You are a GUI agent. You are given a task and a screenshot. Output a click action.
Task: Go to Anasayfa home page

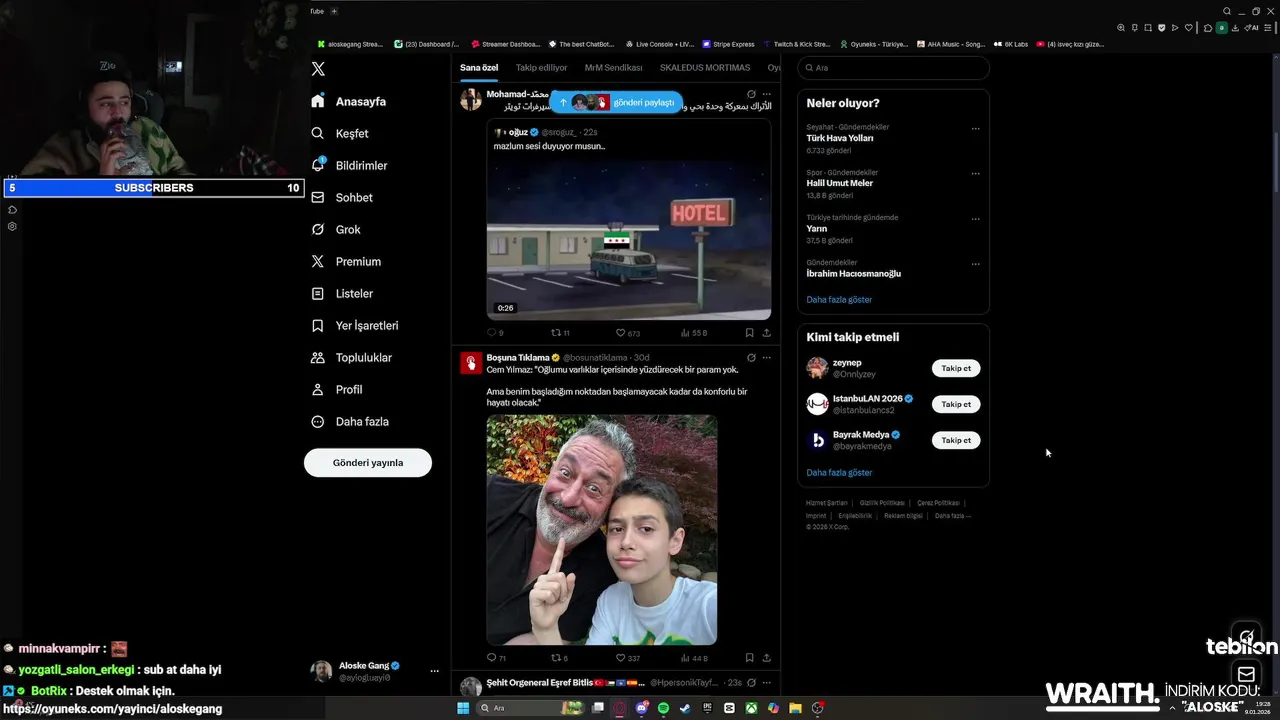click(348, 101)
